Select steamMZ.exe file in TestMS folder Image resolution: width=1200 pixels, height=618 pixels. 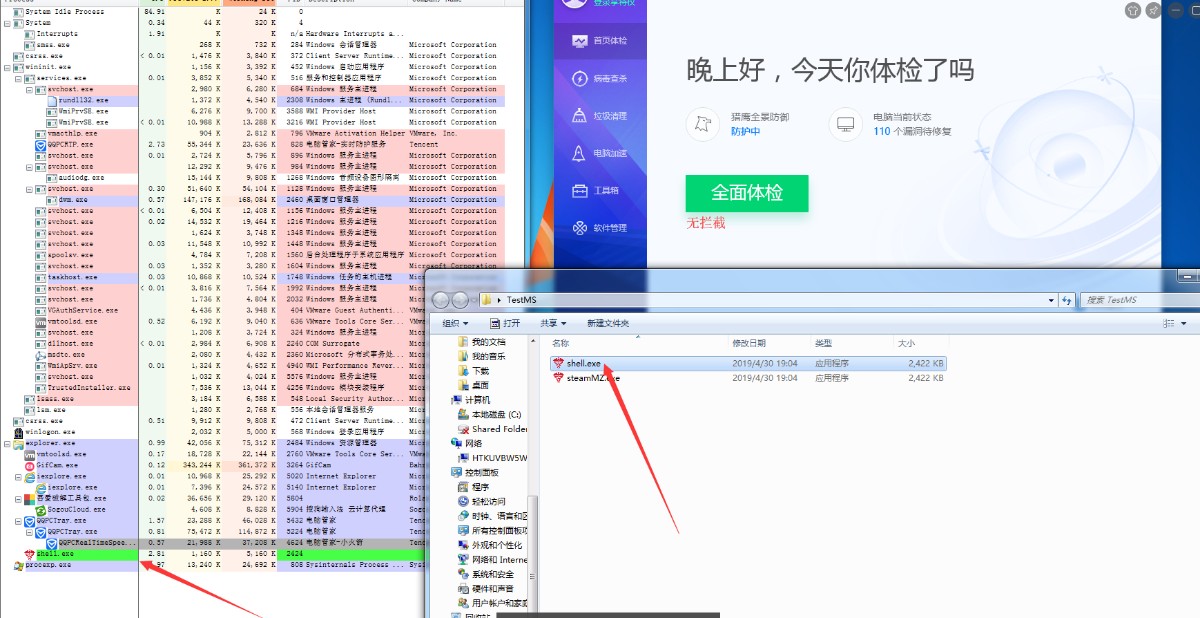coord(748,378)
